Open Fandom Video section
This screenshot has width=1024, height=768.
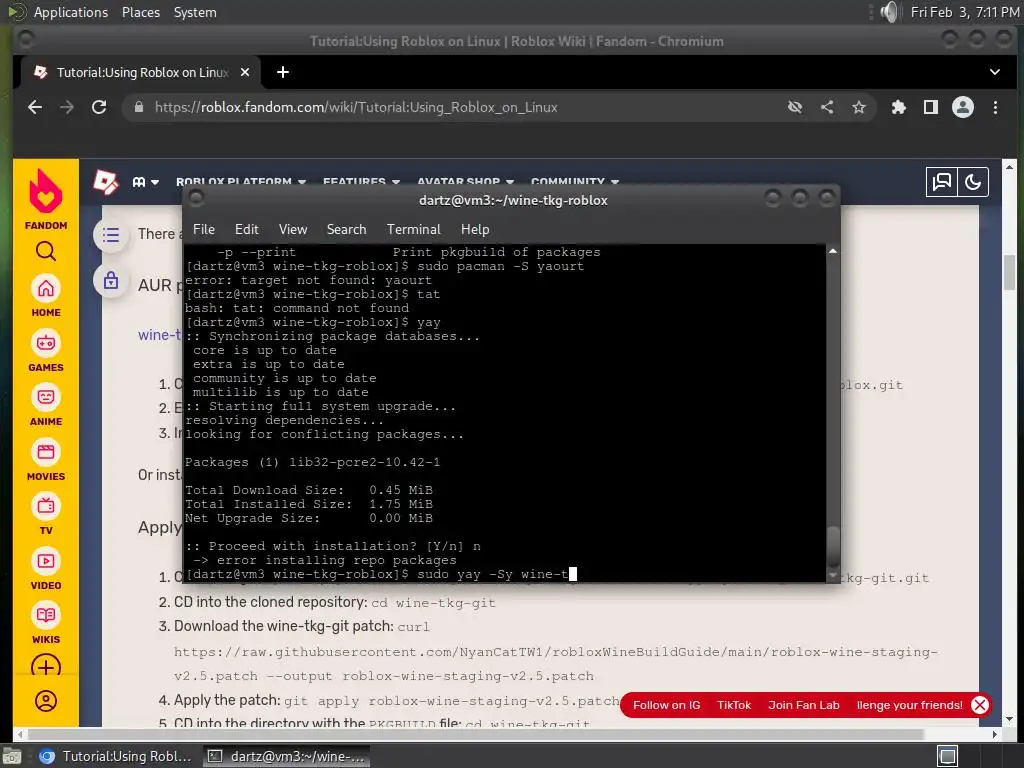(46, 569)
